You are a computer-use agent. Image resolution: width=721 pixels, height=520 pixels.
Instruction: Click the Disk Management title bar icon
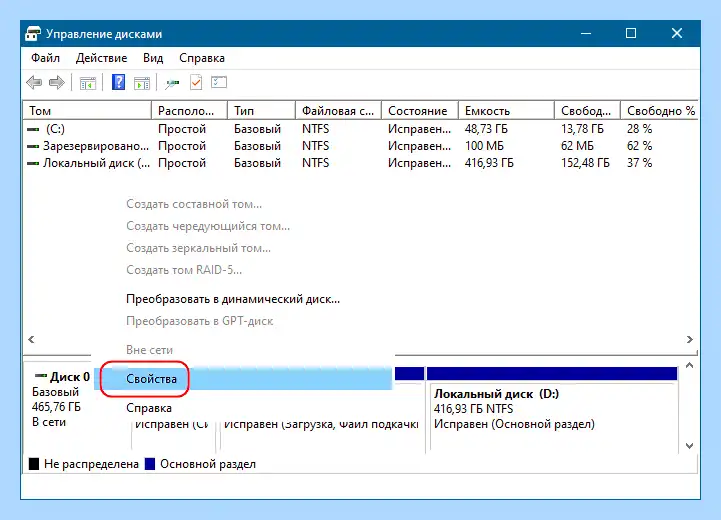[x=33, y=34]
